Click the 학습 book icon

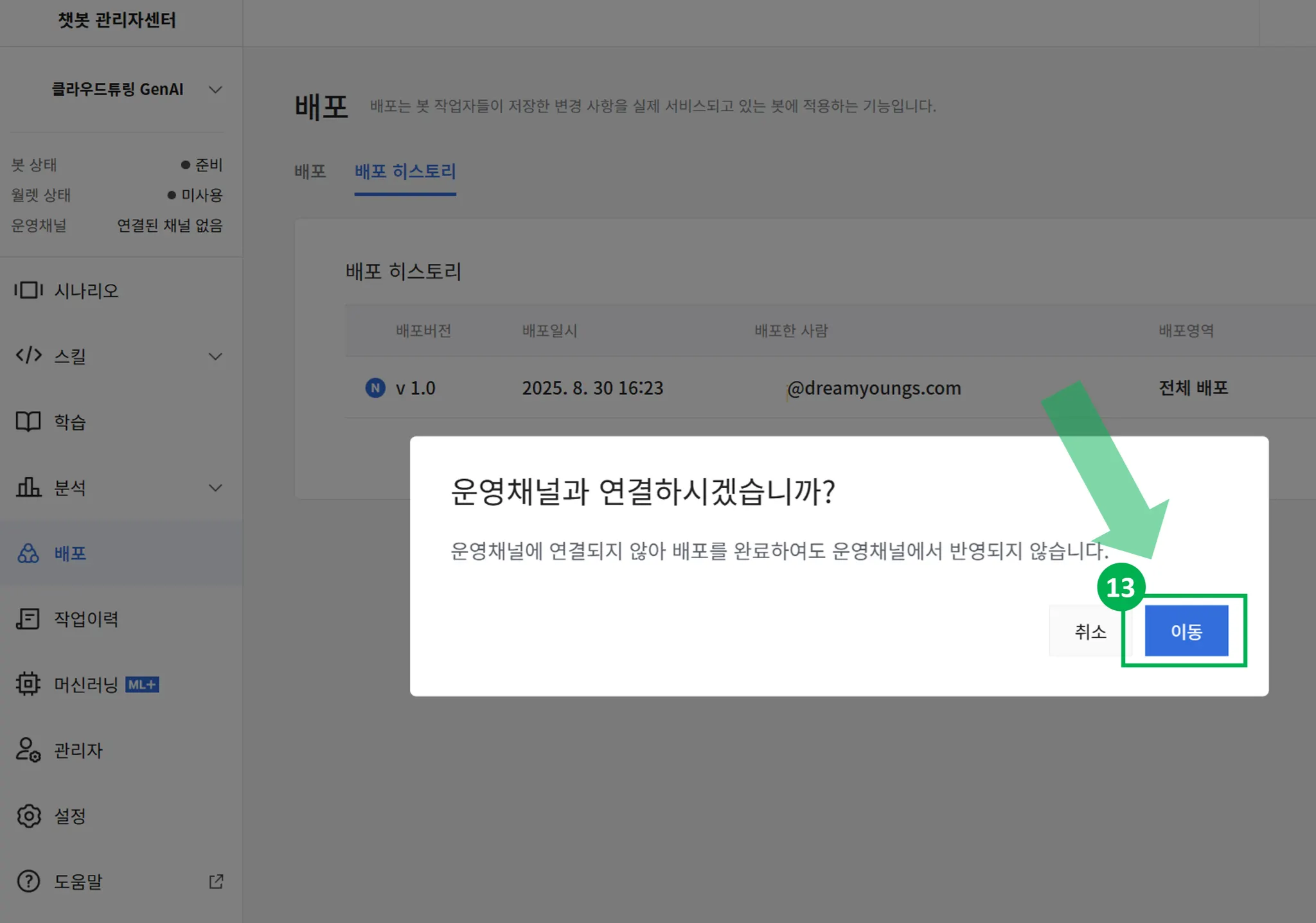(28, 422)
